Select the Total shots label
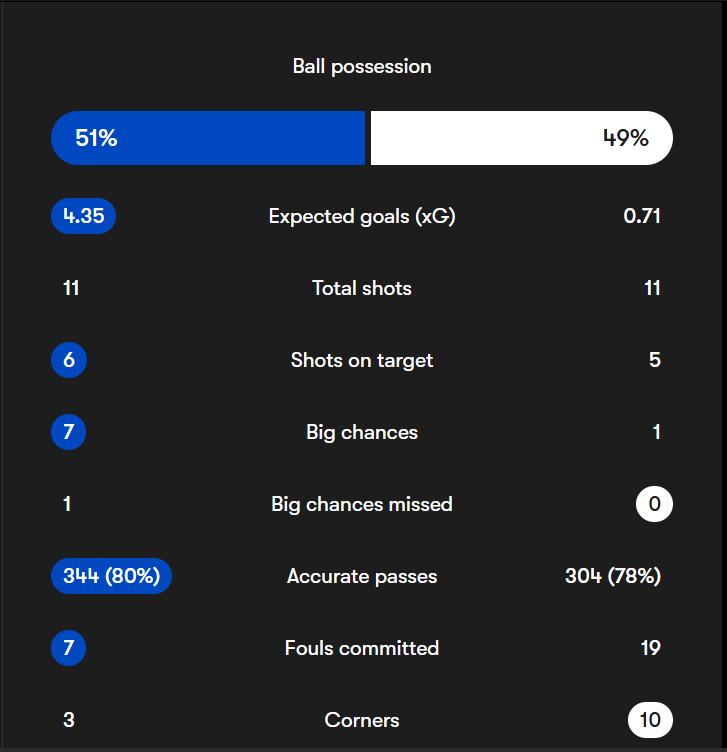 pos(362,288)
